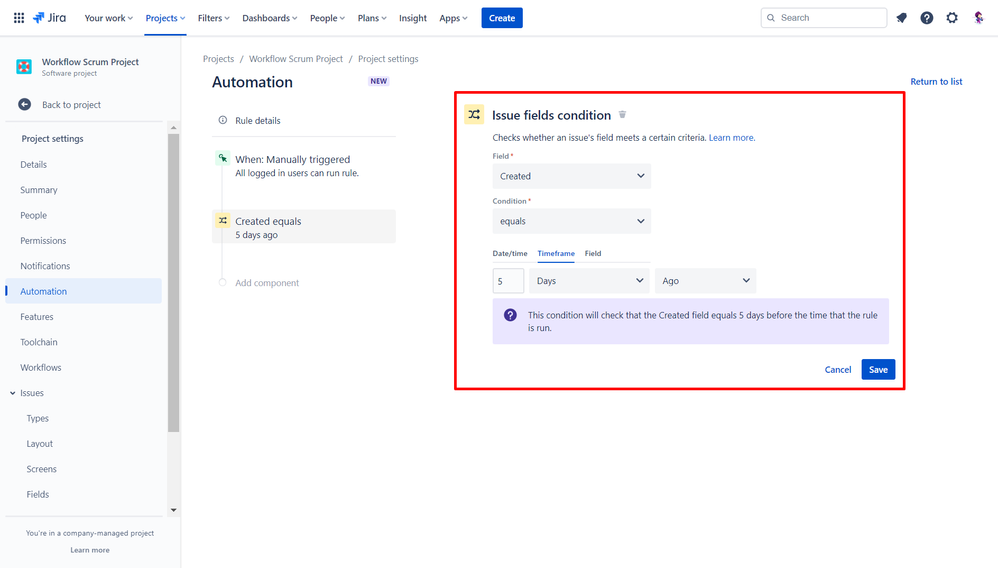Click the sidebar scrollbar down arrow
998x568 pixels.
pyautogui.click(x=174, y=510)
